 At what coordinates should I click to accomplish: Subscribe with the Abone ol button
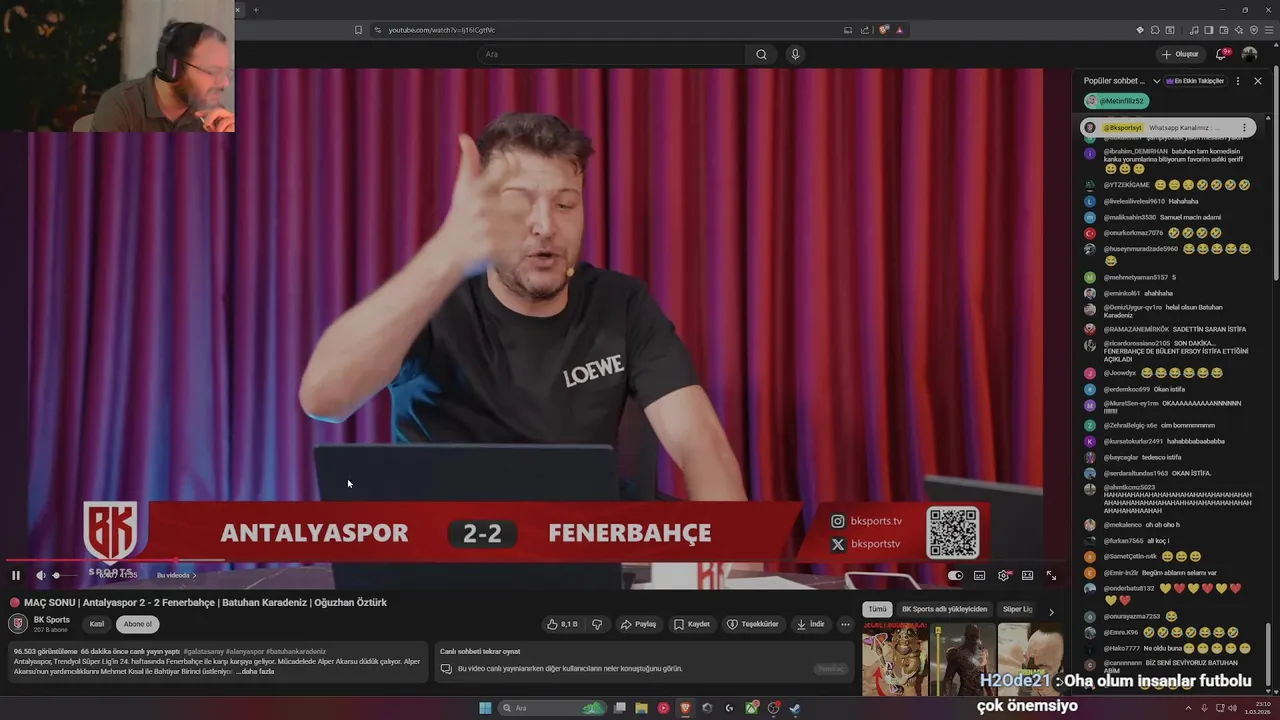click(x=138, y=624)
